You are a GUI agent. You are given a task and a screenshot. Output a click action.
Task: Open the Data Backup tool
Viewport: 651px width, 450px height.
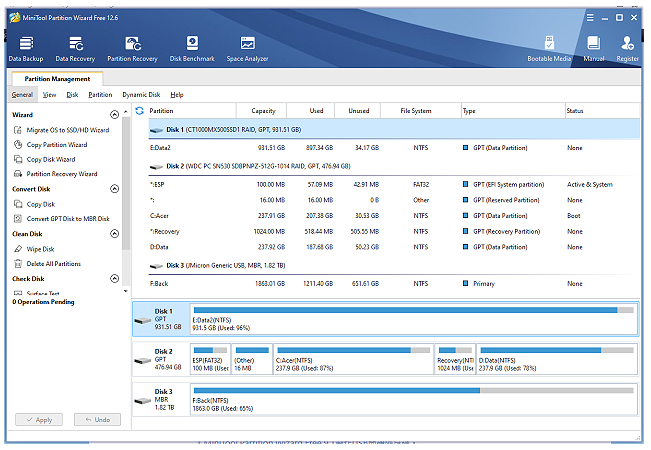click(x=26, y=49)
